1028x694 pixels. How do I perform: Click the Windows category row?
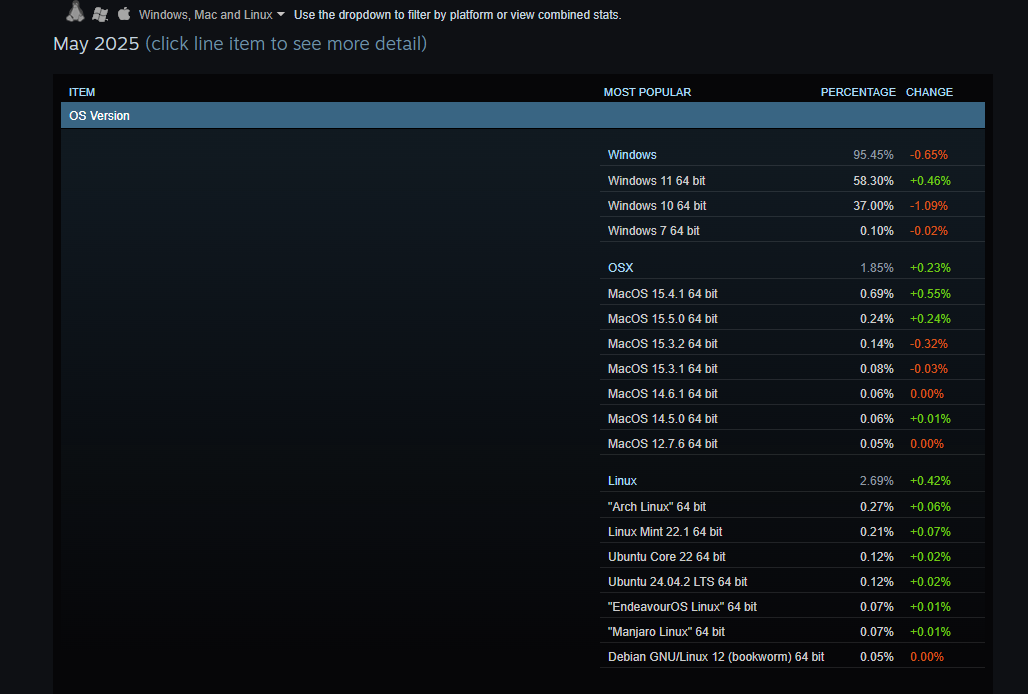click(x=792, y=155)
